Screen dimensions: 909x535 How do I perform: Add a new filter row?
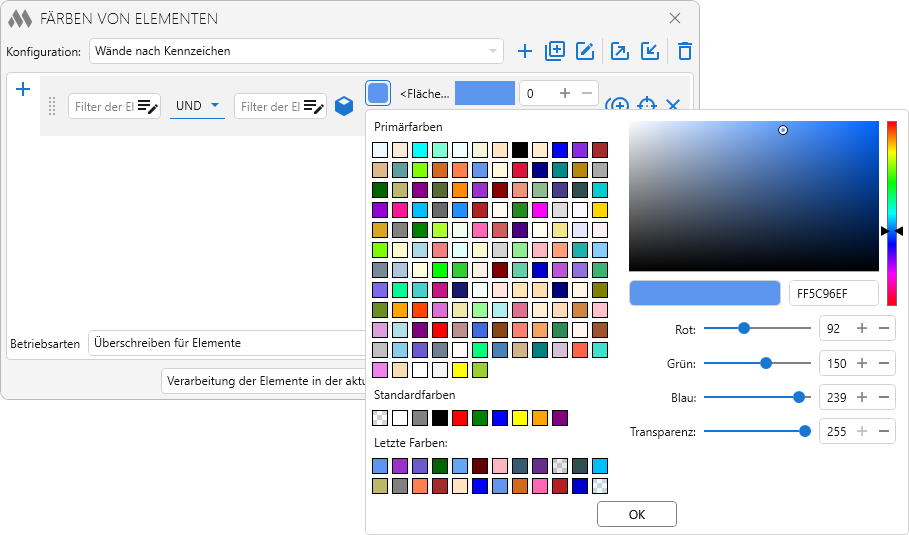(x=23, y=90)
